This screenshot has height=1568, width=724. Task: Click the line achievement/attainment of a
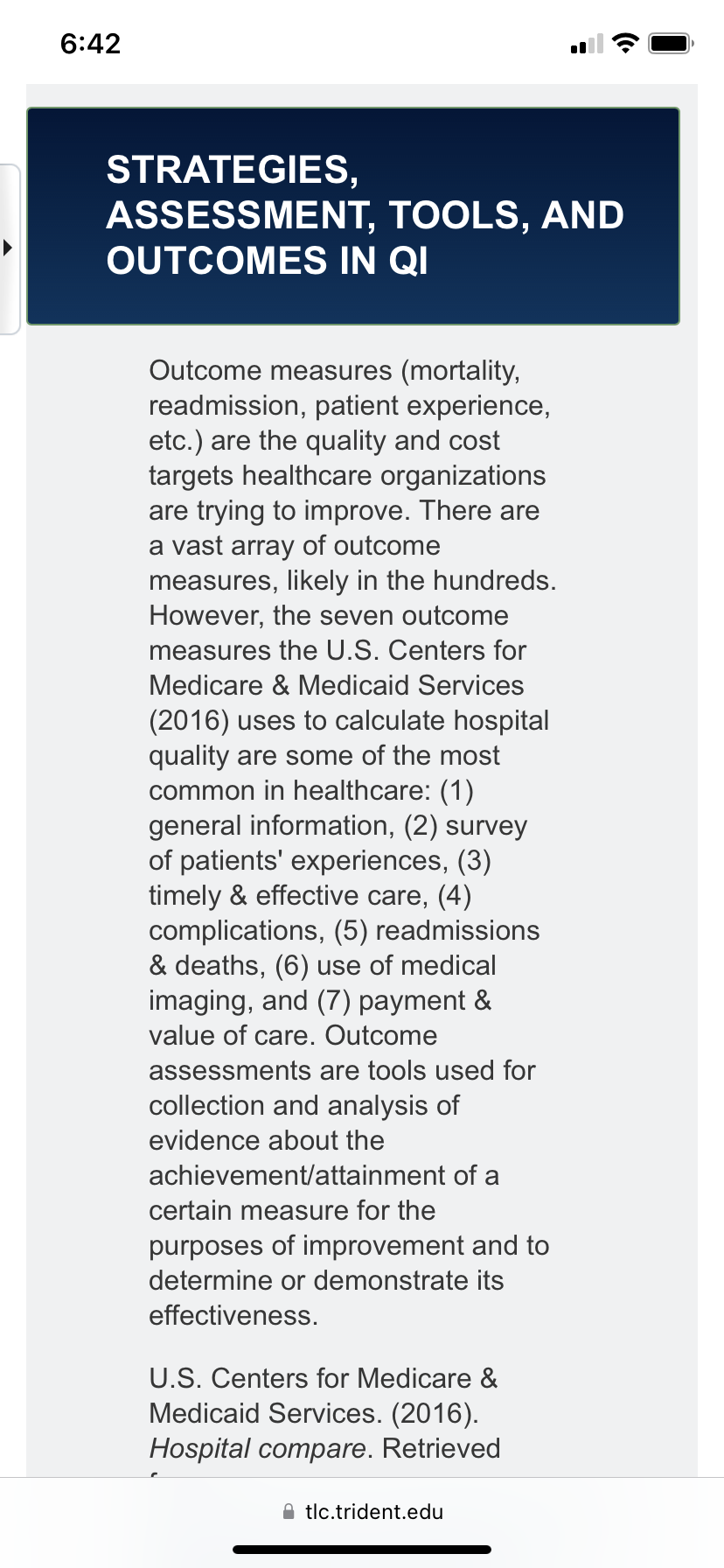(324, 1175)
